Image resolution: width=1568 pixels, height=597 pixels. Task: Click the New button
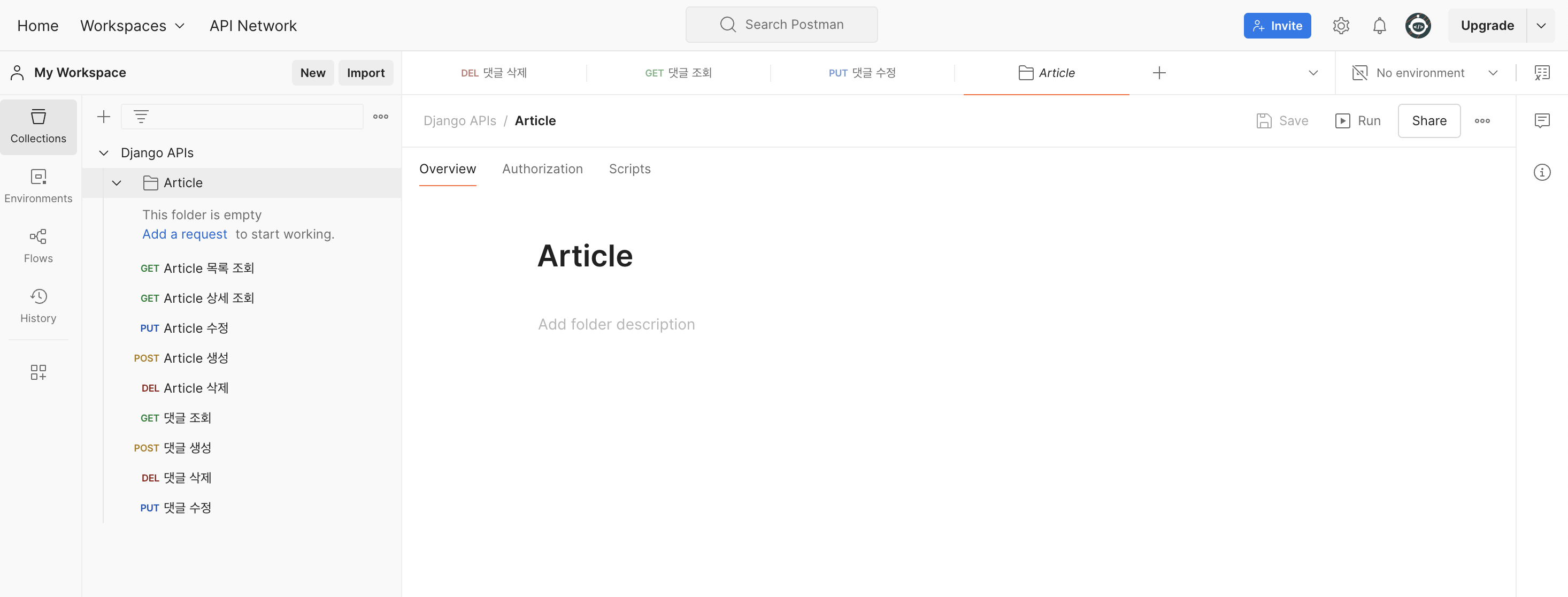313,73
